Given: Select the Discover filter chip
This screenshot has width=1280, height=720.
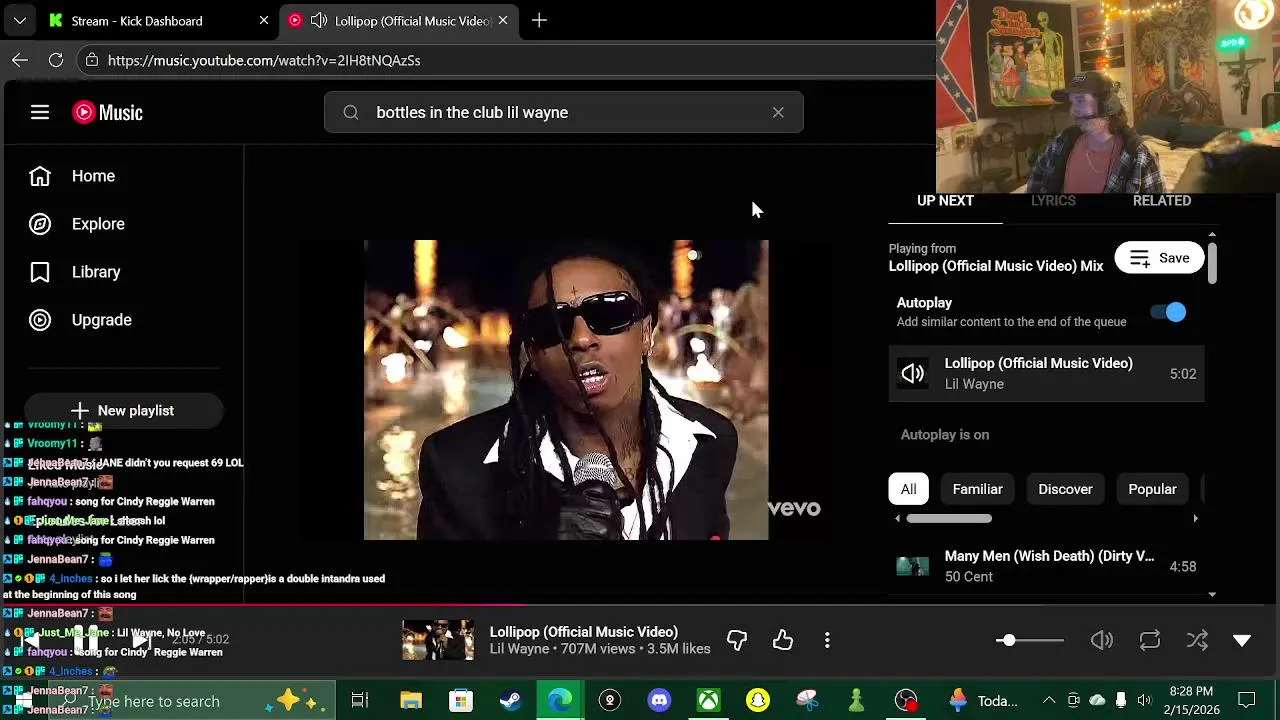Looking at the screenshot, I should (x=1065, y=489).
